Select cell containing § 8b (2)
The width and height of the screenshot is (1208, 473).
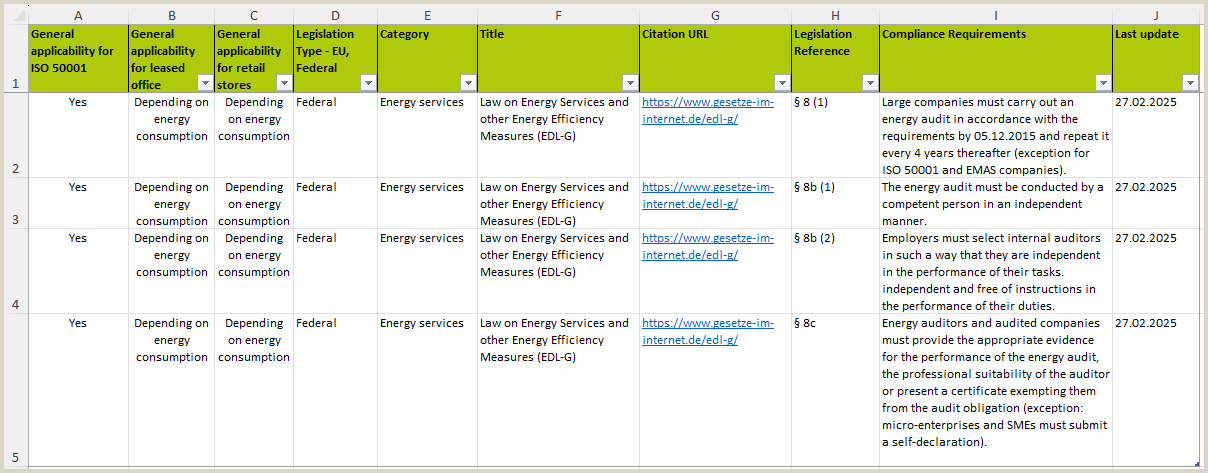835,270
